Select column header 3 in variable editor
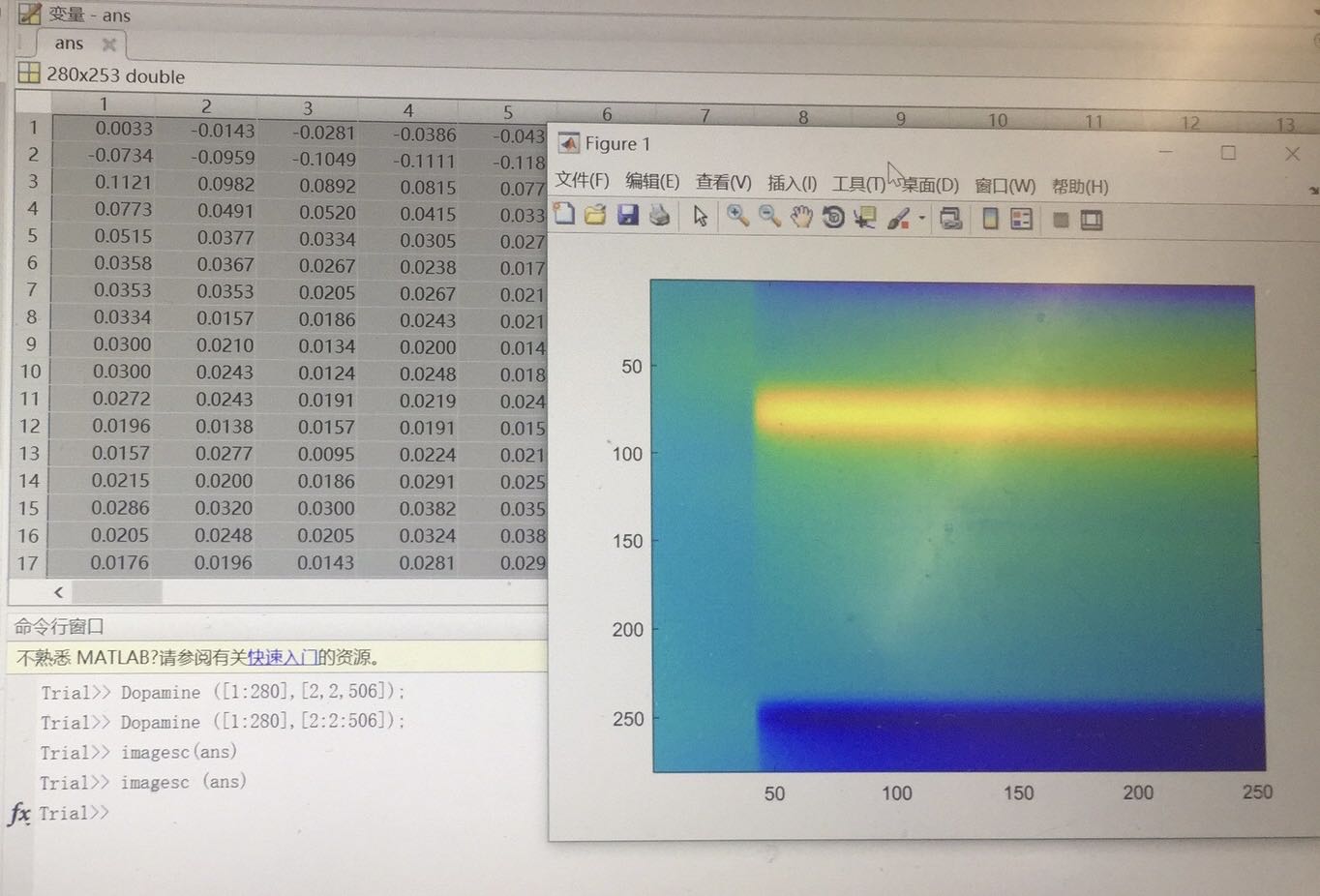This screenshot has height=896, width=1320. pyautogui.click(x=308, y=108)
